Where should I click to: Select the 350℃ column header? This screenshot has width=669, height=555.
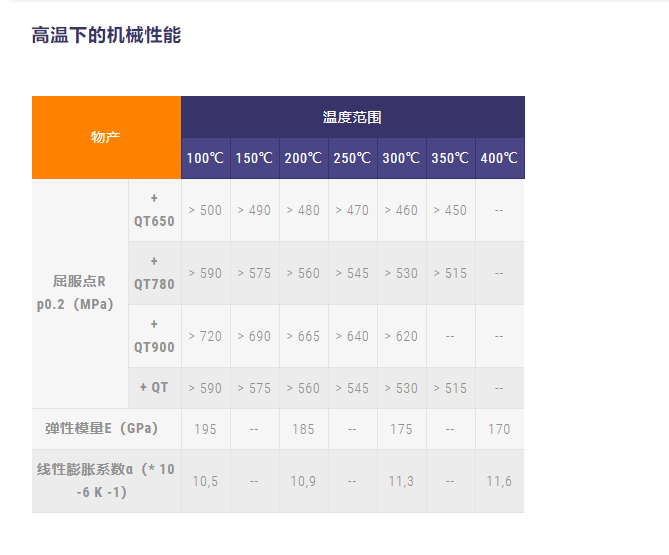click(451, 158)
